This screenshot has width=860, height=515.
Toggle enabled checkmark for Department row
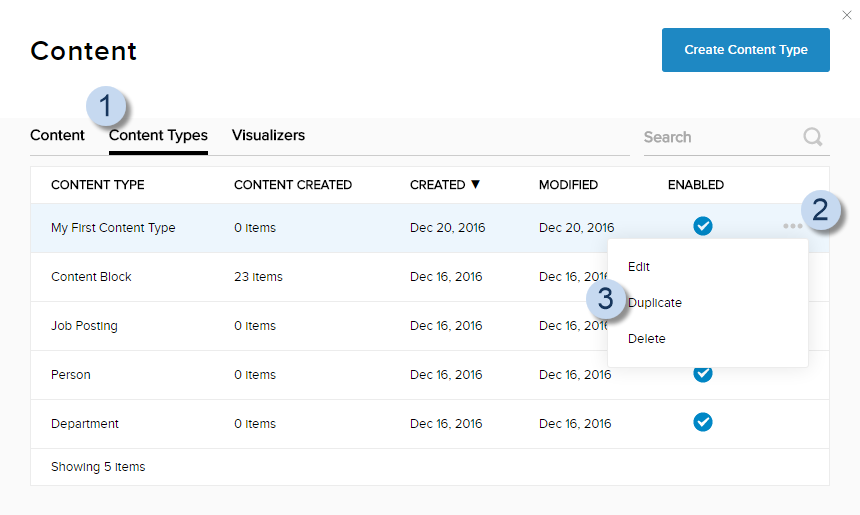point(703,422)
